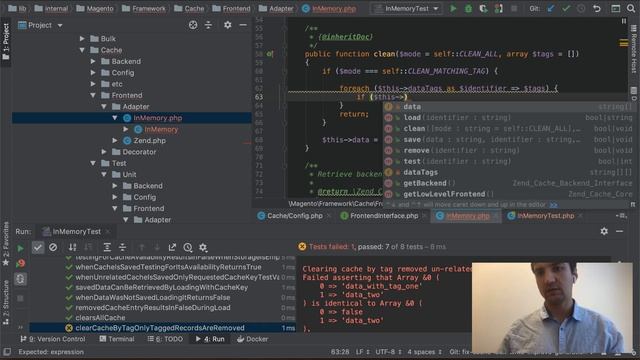The image size is (640, 360).
Task: Revert changes with the undo arrow icon
Action: coord(596,8)
